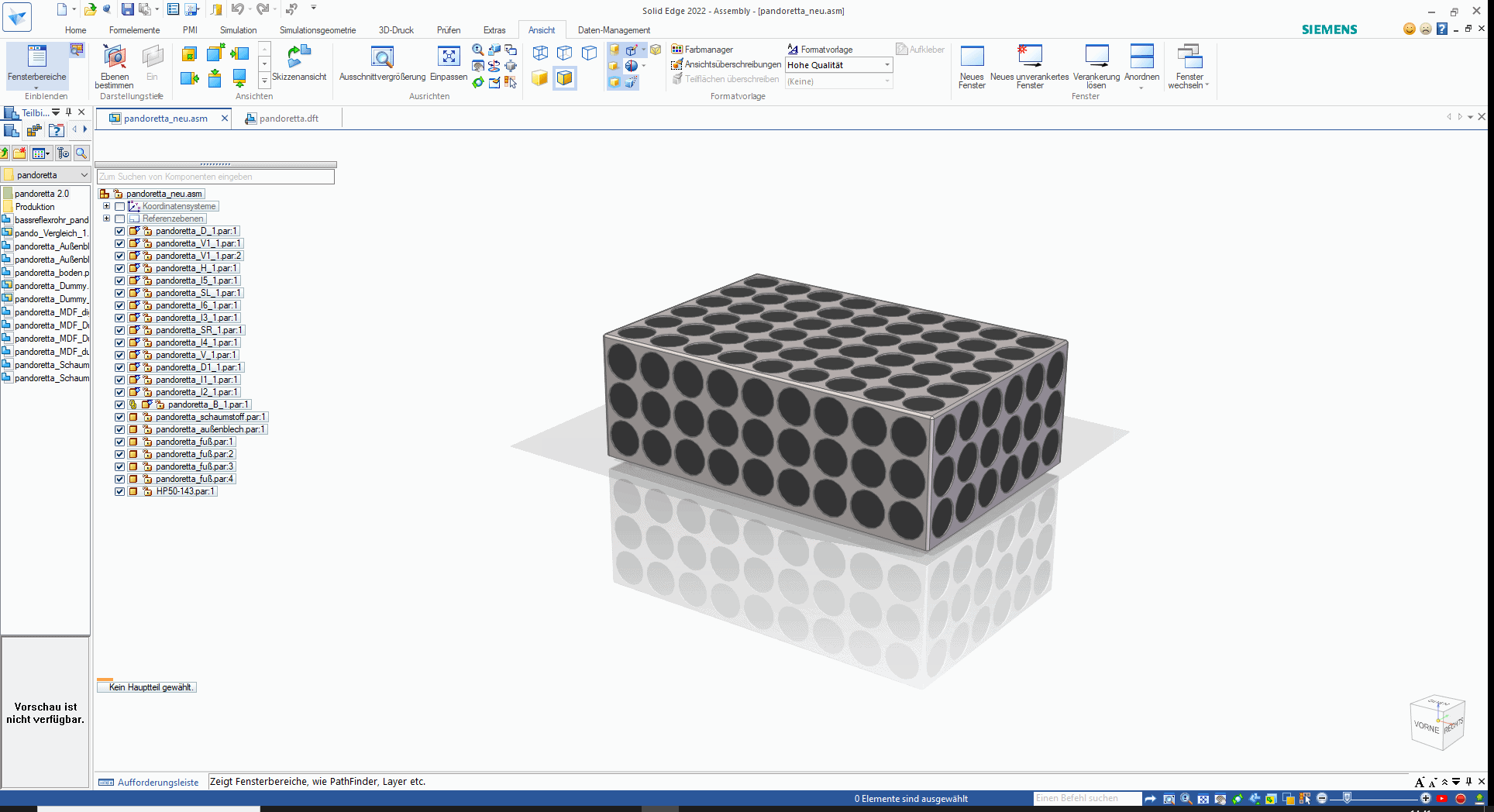Image resolution: width=1494 pixels, height=812 pixels.
Task: Click the VORNE face of the view cube
Action: click(x=1426, y=727)
